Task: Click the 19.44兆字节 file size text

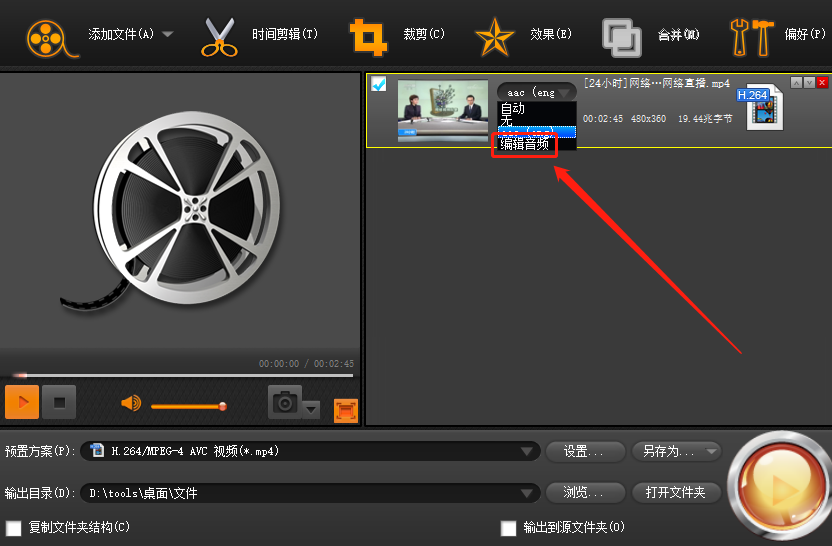Action: coord(705,119)
